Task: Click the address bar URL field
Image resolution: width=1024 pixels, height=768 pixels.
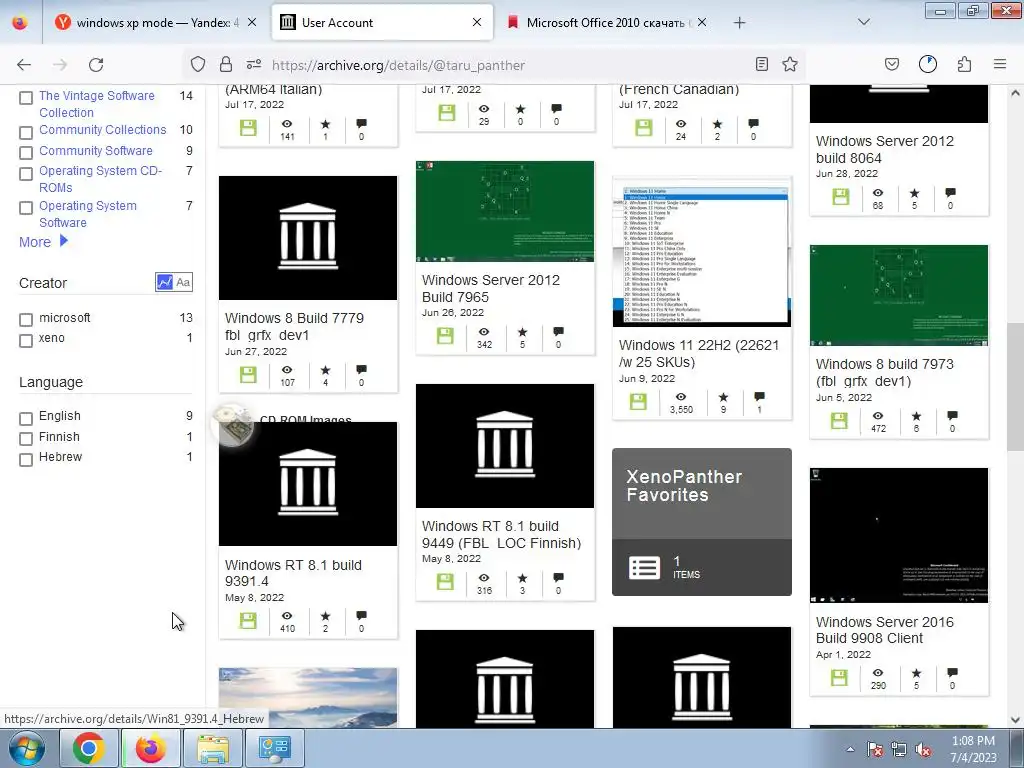Action: tap(493, 65)
